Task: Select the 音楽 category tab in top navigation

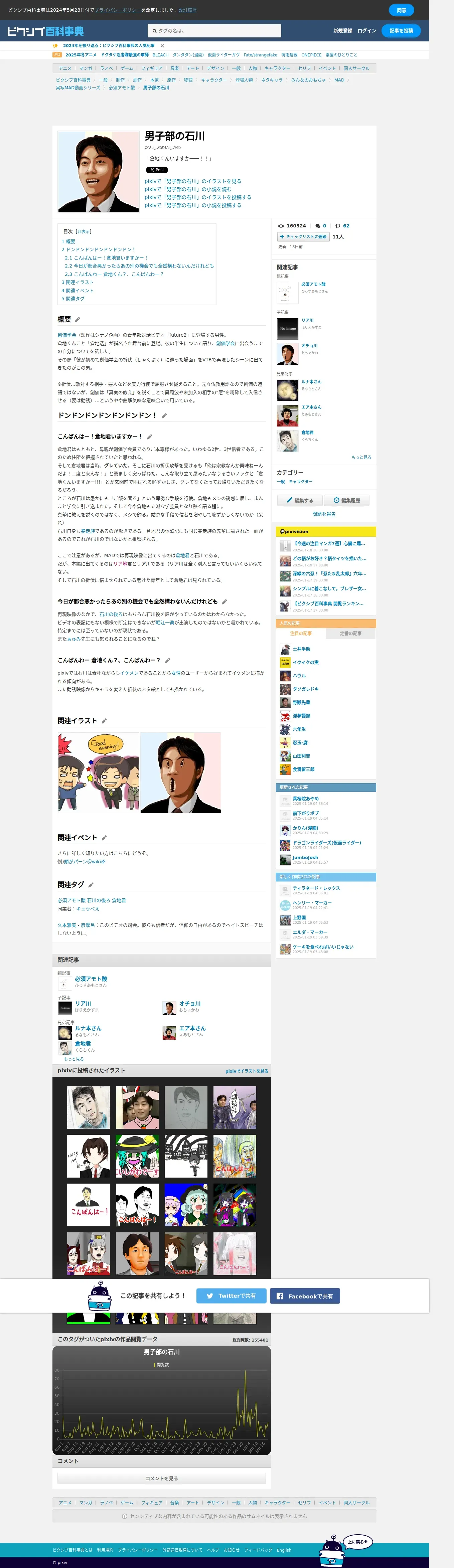Action: (175, 69)
